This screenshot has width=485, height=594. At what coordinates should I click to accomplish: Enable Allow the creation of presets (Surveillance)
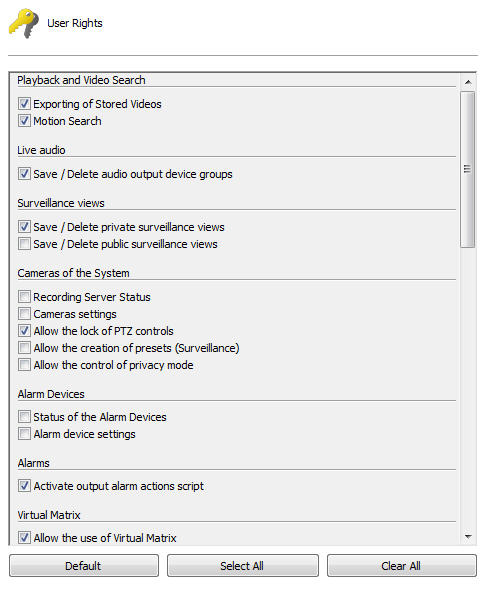[x=24, y=347]
